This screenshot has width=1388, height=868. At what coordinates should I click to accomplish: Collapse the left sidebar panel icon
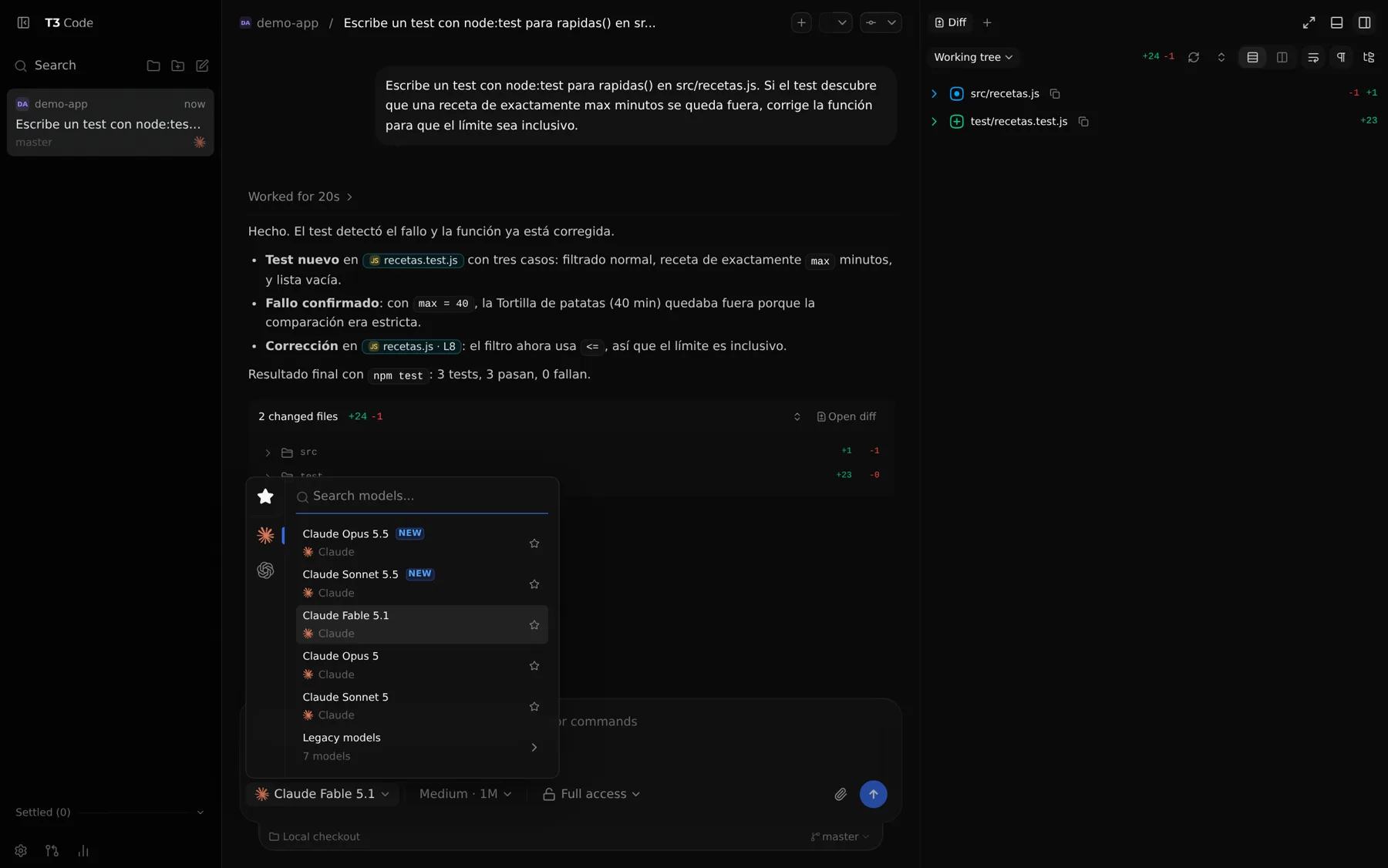coord(23,23)
